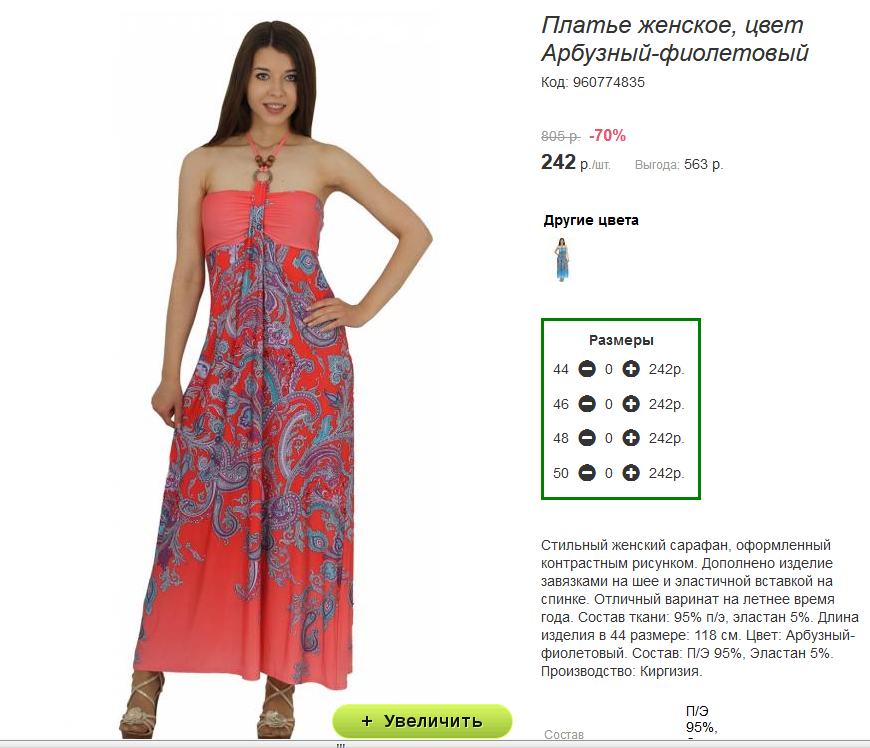
Task: Click quantity field for size 44
Action: pos(609,370)
